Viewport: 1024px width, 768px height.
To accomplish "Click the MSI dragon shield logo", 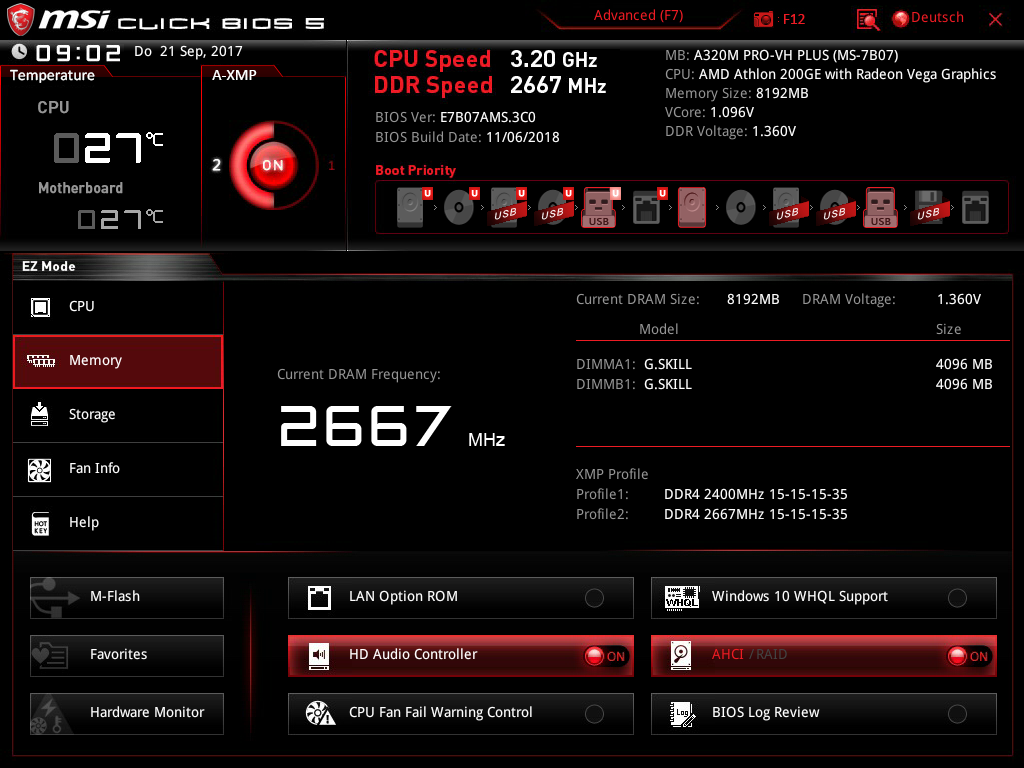I will pos(20,20).
